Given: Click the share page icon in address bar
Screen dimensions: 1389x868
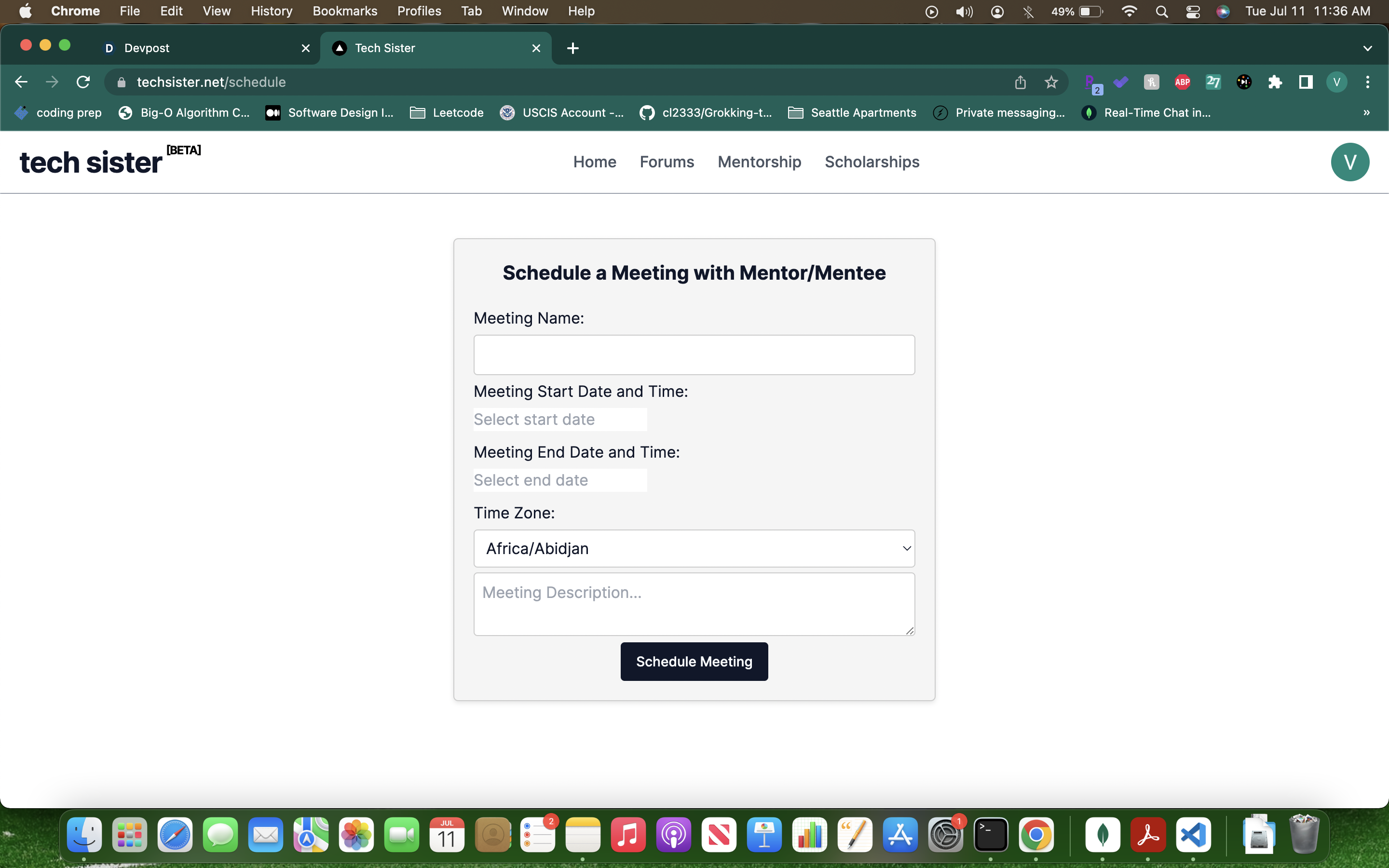Looking at the screenshot, I should point(1020,82).
